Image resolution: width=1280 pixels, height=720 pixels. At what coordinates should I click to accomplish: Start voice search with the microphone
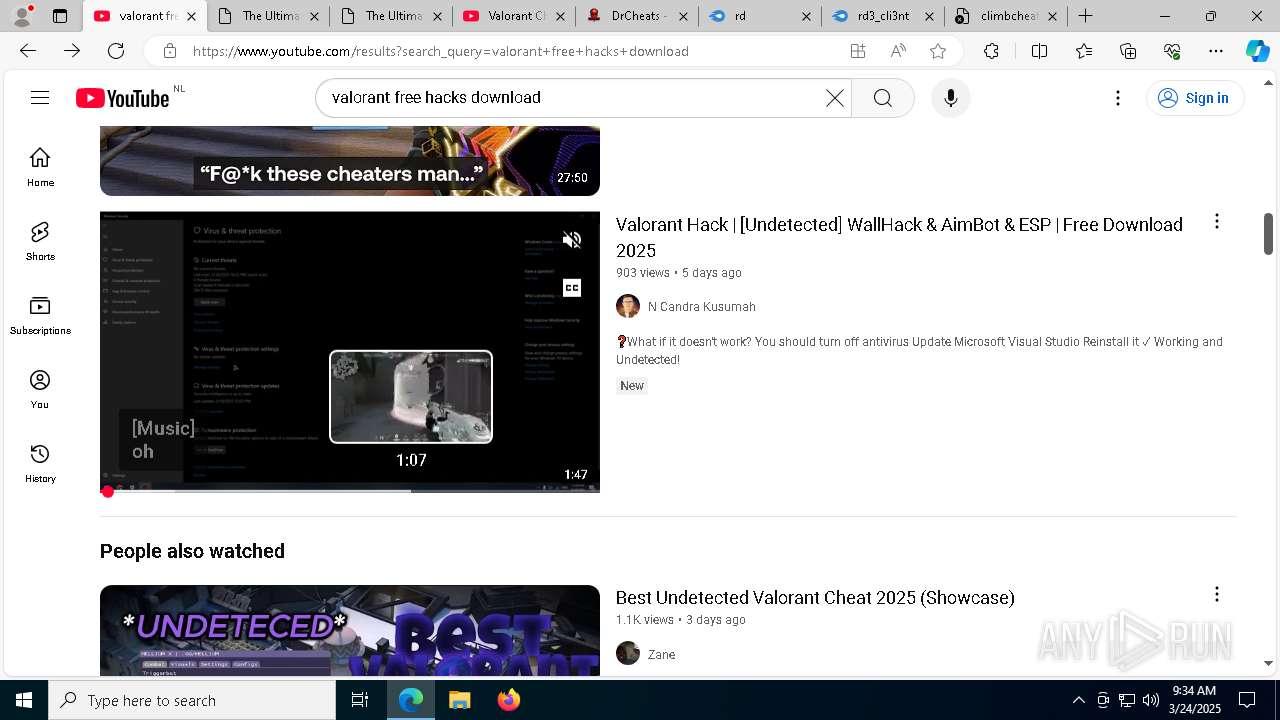[951, 98]
